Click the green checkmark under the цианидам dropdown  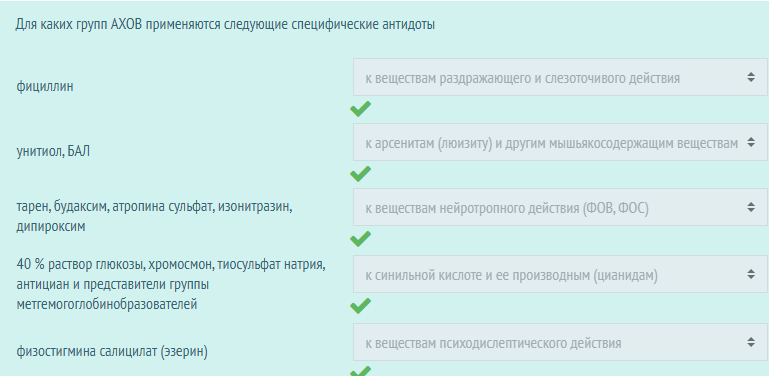pyautogui.click(x=360, y=305)
